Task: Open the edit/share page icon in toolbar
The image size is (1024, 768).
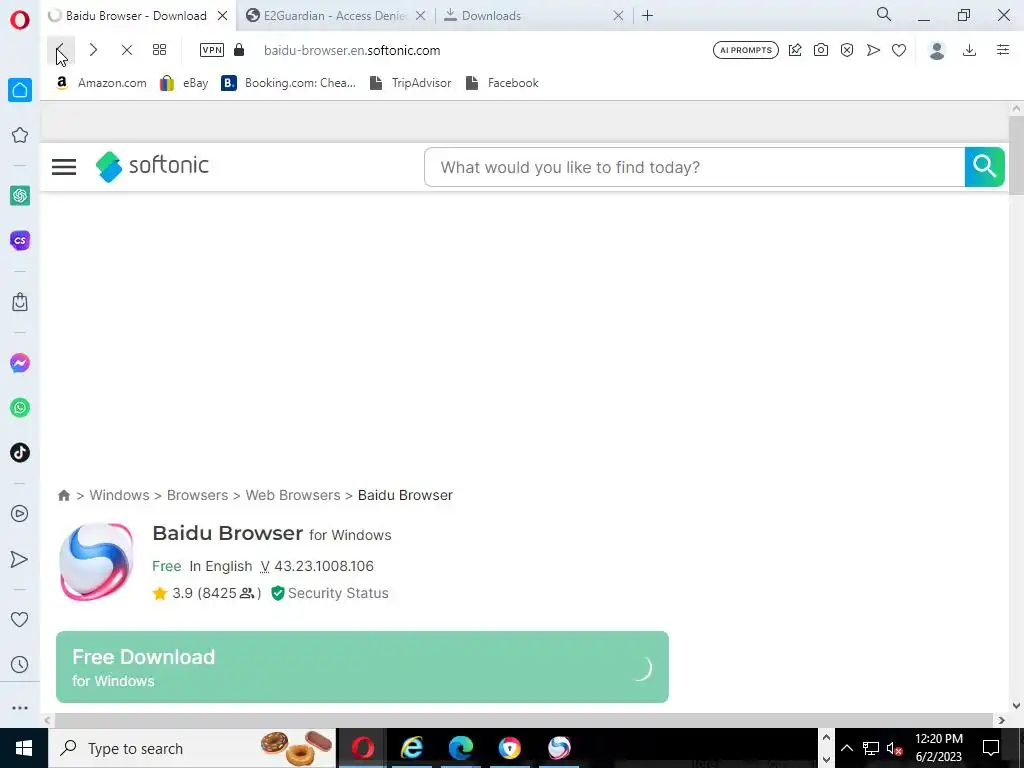Action: 795,50
